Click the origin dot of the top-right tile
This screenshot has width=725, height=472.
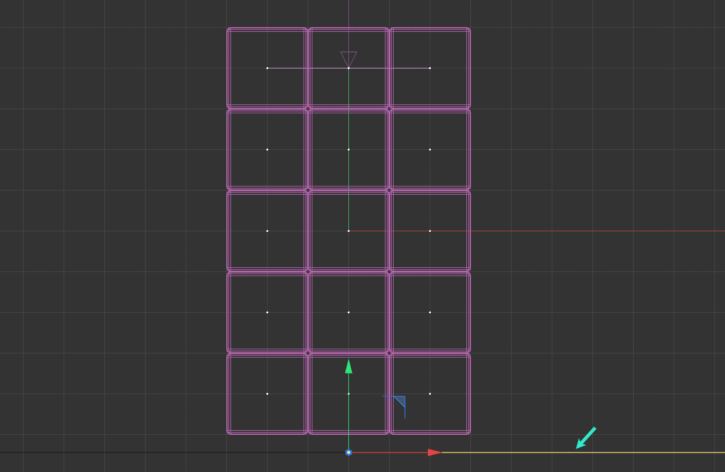pos(430,68)
